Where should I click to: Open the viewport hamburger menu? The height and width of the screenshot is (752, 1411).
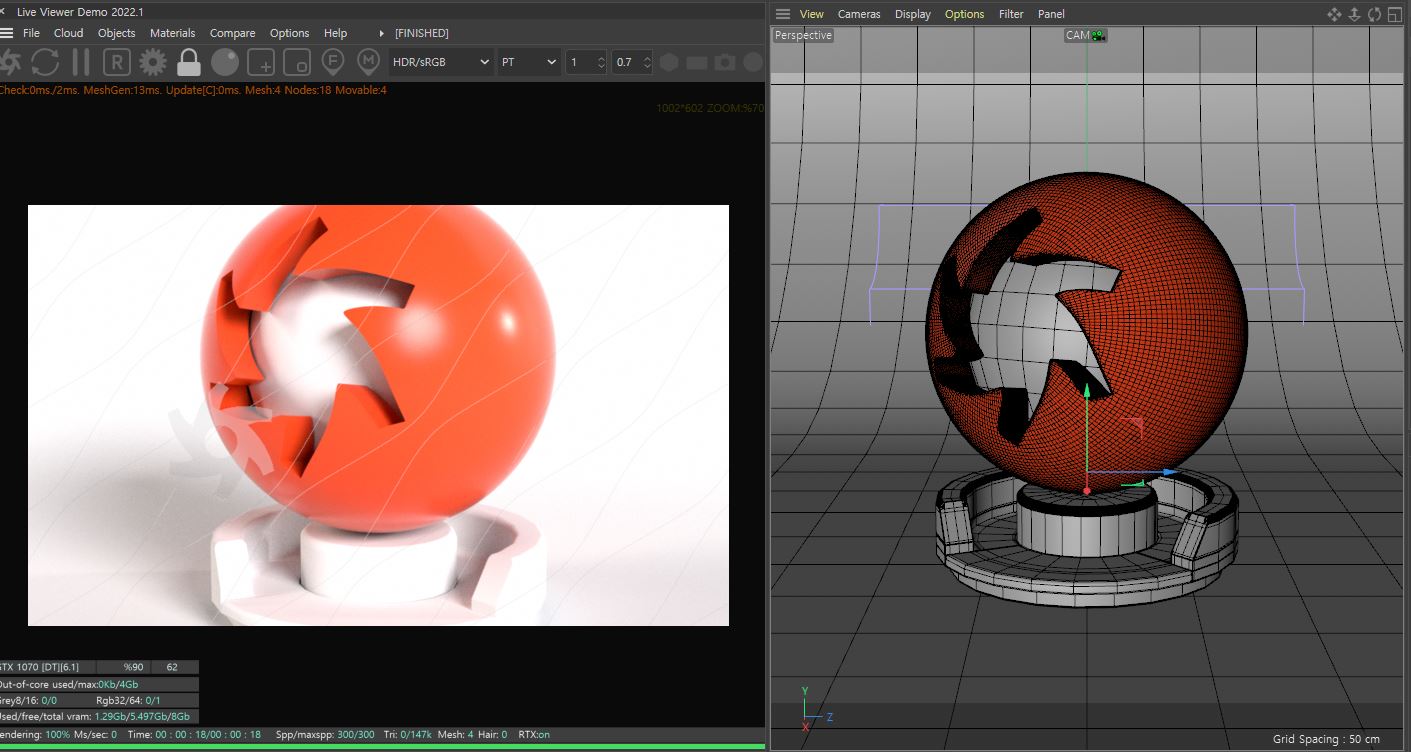(783, 14)
